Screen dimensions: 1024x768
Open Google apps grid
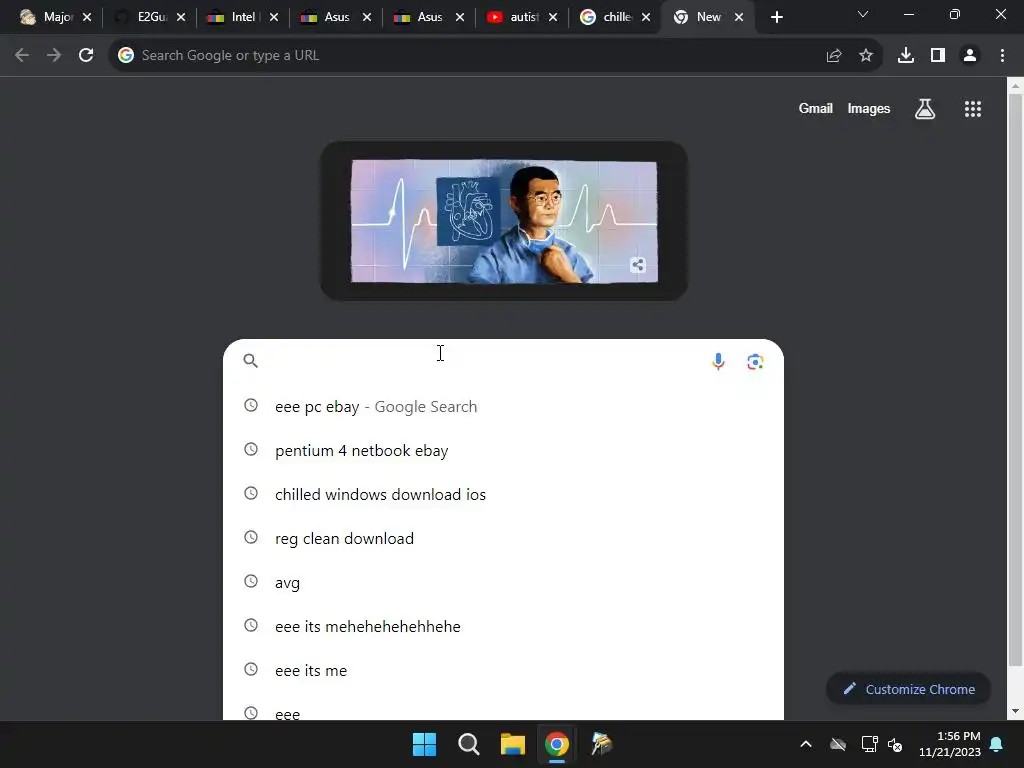(x=972, y=109)
